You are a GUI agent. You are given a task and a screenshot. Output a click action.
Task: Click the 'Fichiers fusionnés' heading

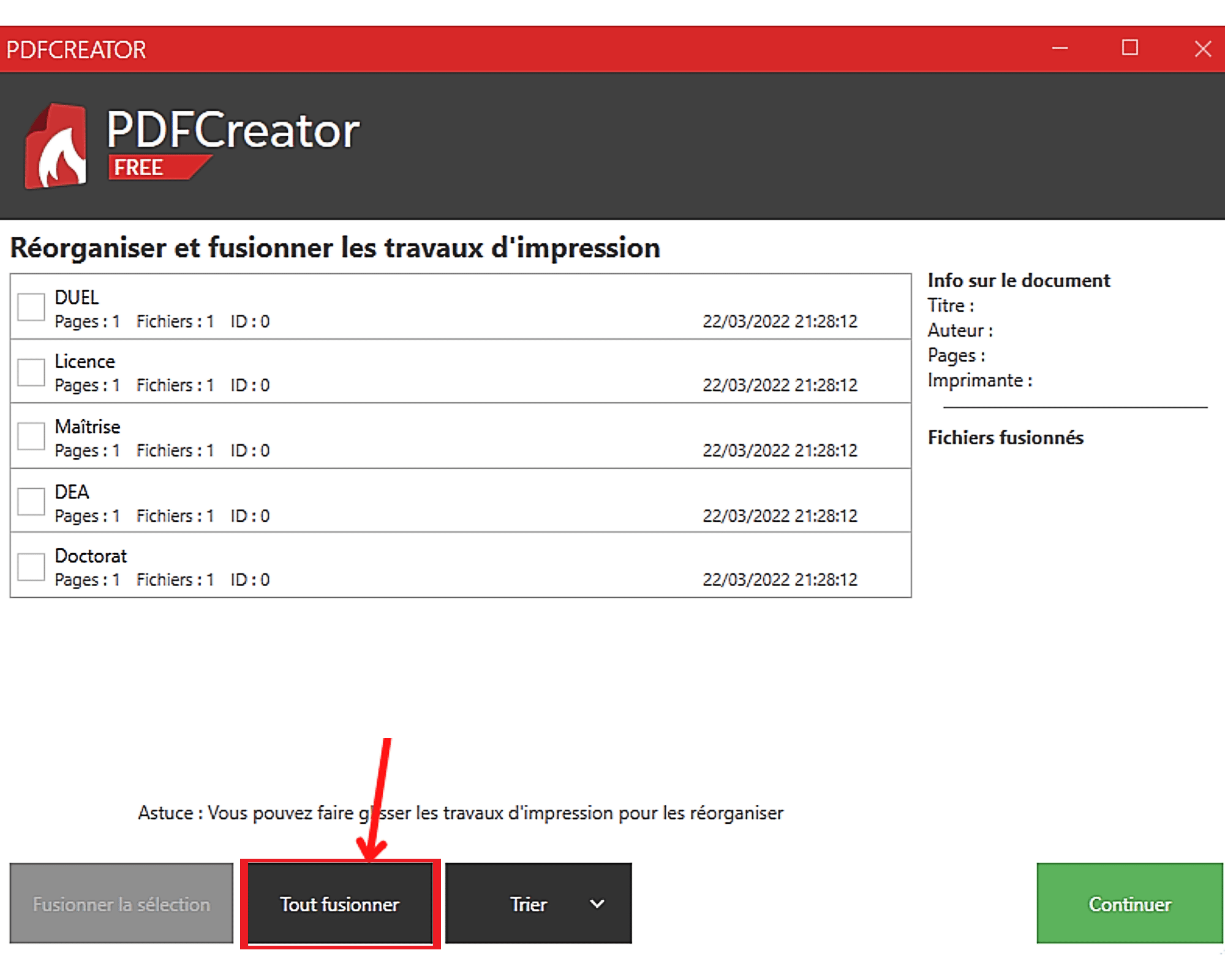coord(1005,437)
